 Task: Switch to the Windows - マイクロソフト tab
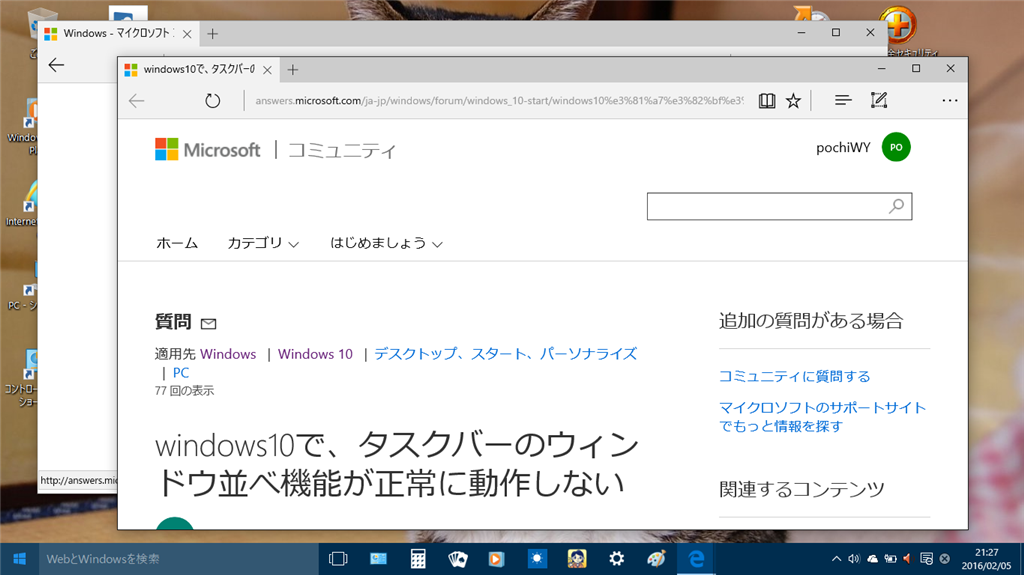[x=117, y=34]
